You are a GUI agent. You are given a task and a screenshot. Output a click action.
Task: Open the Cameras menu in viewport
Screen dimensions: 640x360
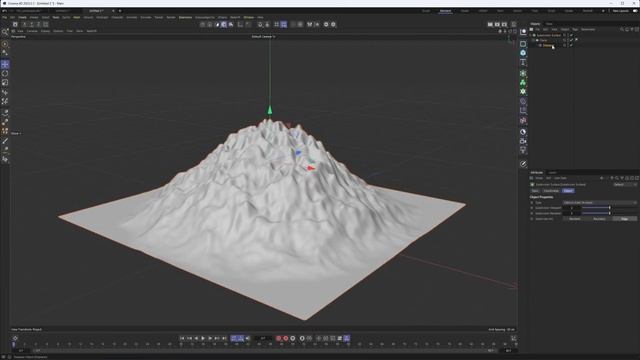[32, 31]
